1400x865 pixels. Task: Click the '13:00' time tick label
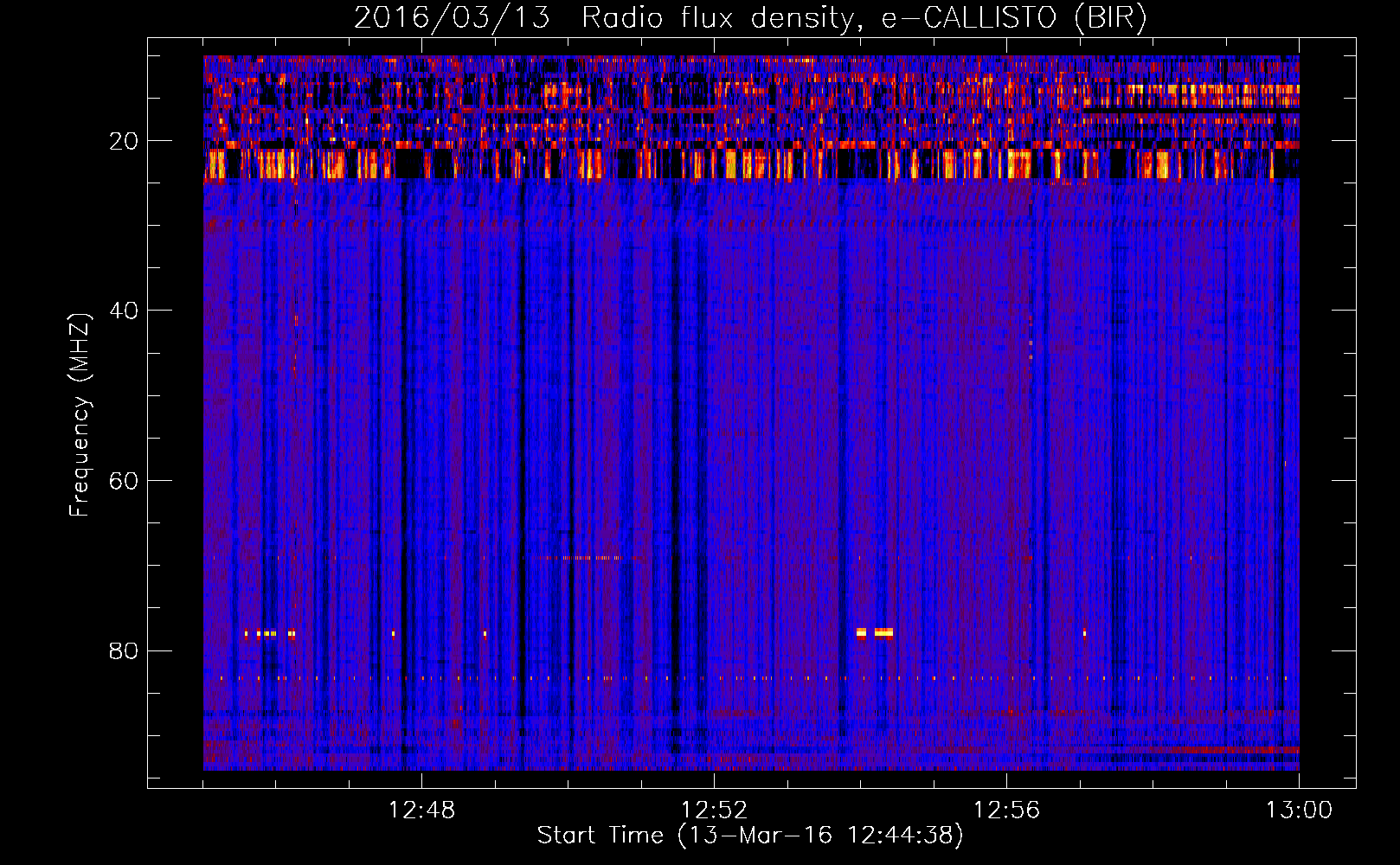[1299, 811]
